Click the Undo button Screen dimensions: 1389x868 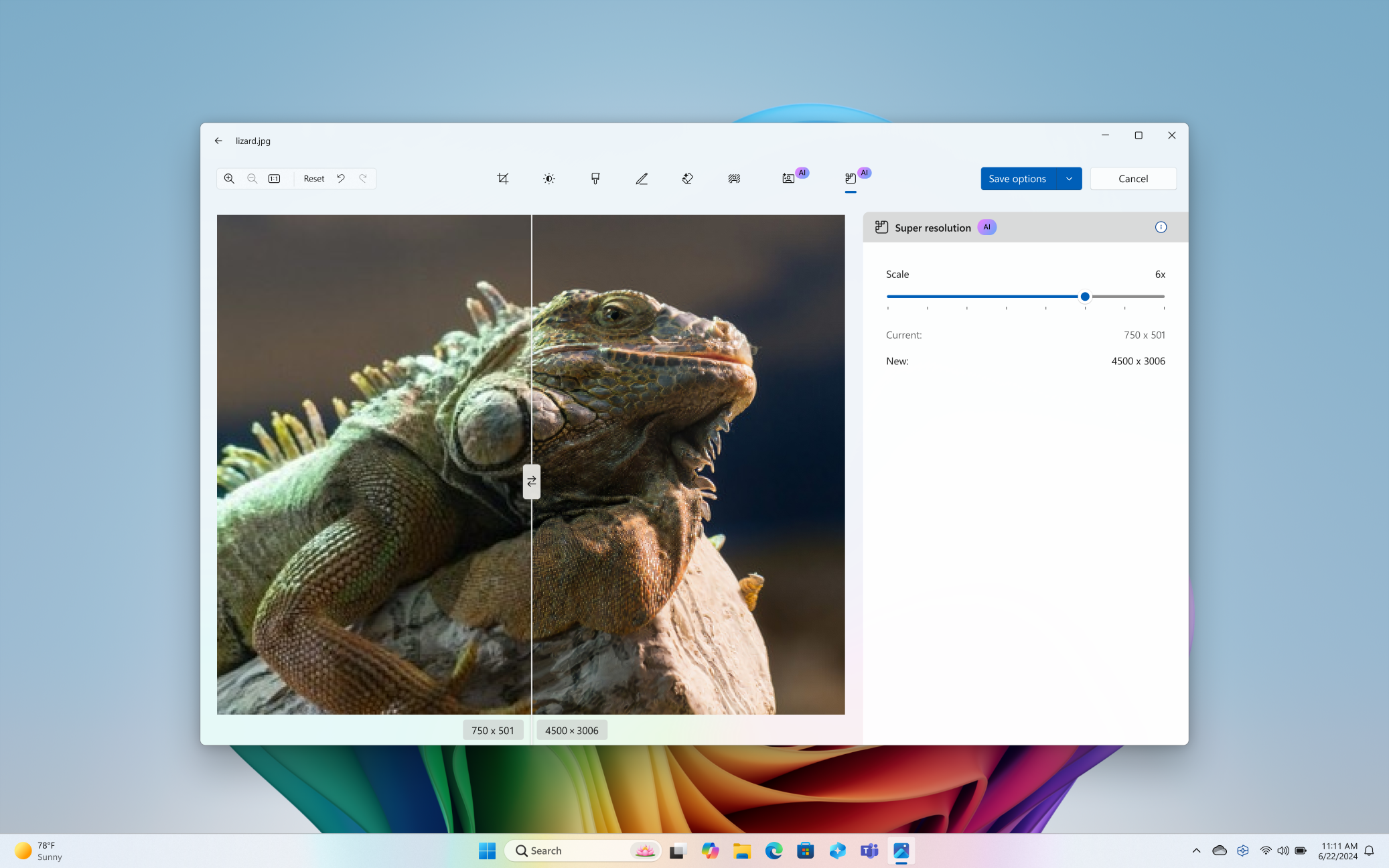[341, 178]
